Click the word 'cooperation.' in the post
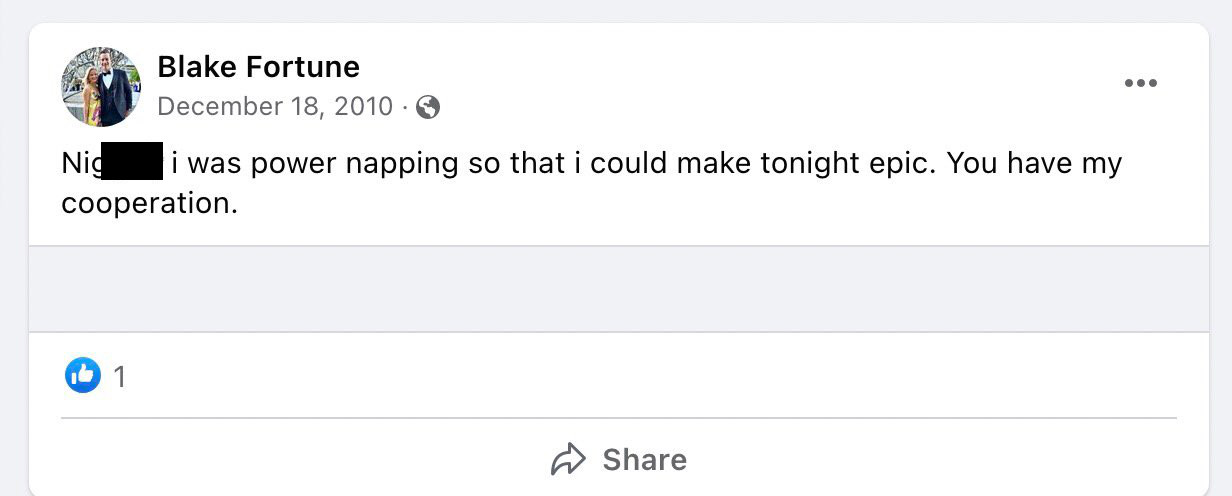 click(x=150, y=203)
